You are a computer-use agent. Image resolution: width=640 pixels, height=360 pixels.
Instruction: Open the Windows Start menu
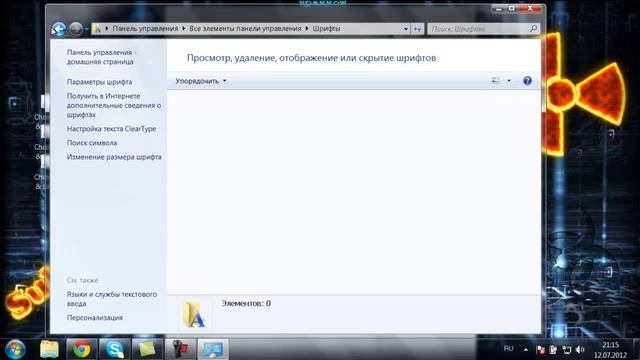click(16, 349)
